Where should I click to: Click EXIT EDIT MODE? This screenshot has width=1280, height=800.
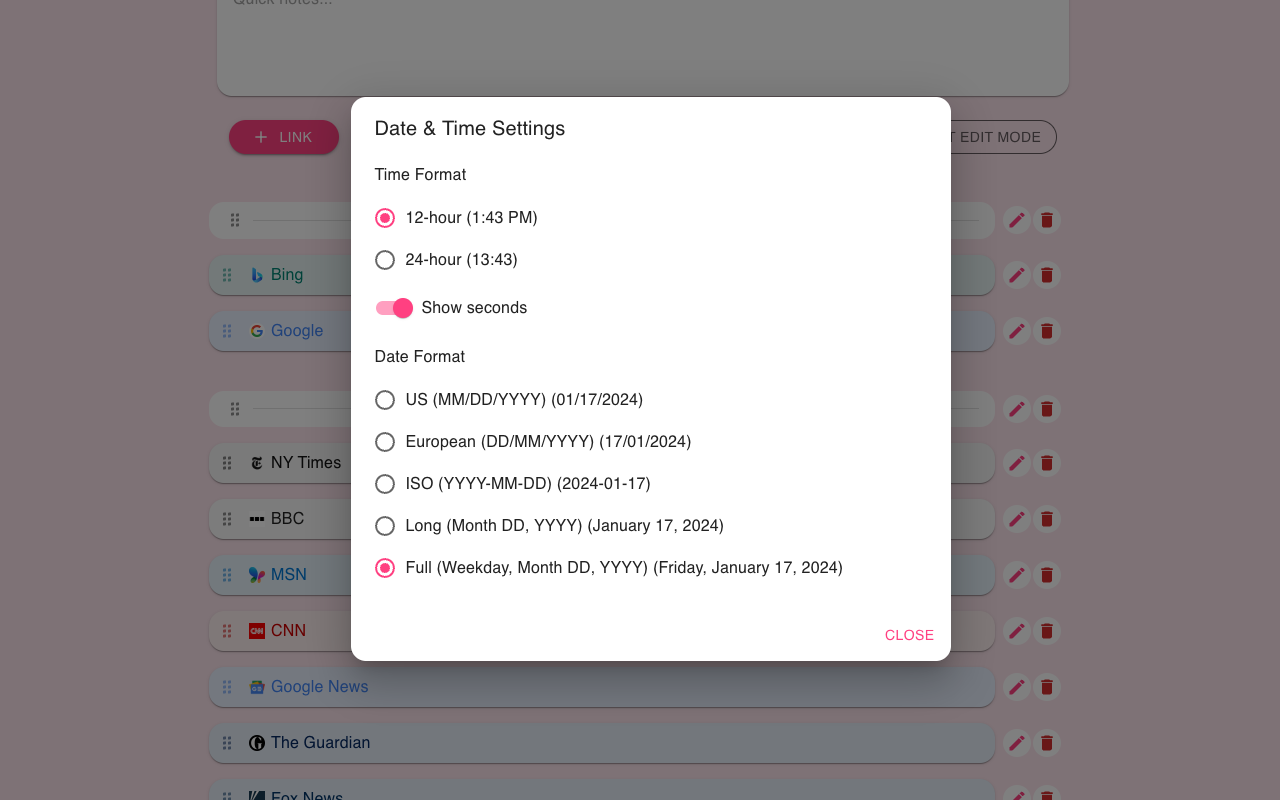click(x=1000, y=137)
